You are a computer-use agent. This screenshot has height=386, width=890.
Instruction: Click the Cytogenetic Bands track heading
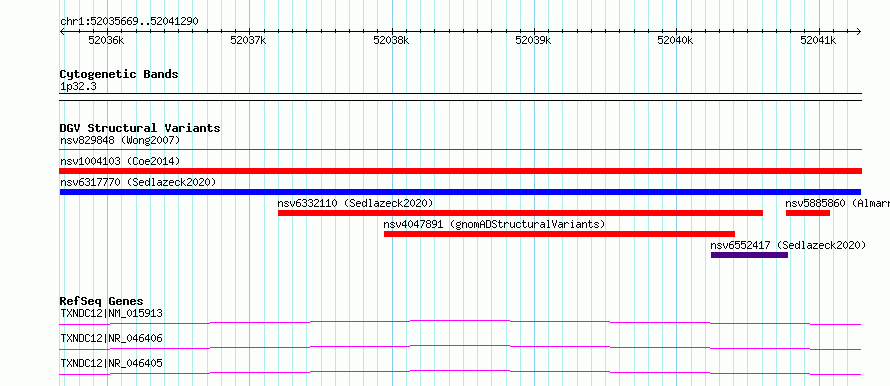point(119,74)
